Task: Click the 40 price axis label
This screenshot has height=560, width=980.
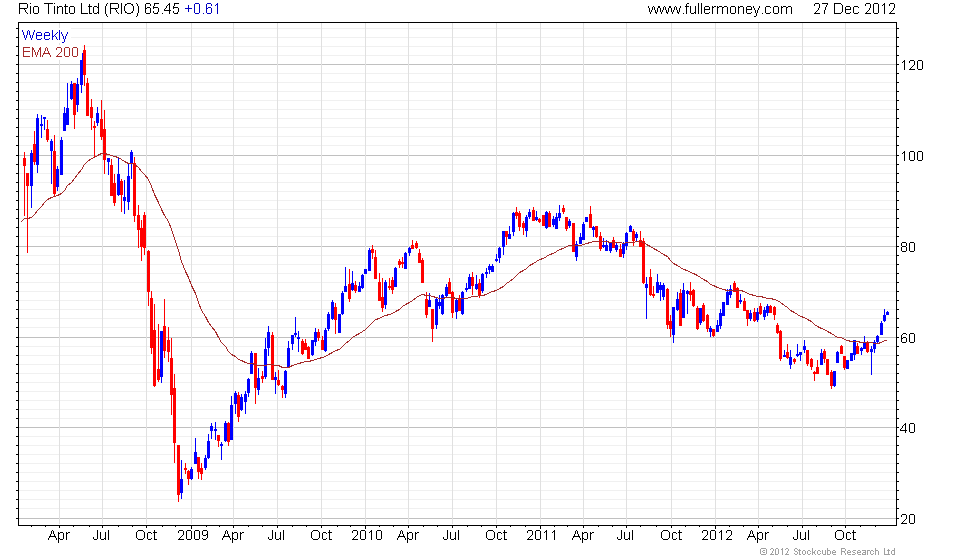Action: pyautogui.click(x=908, y=429)
